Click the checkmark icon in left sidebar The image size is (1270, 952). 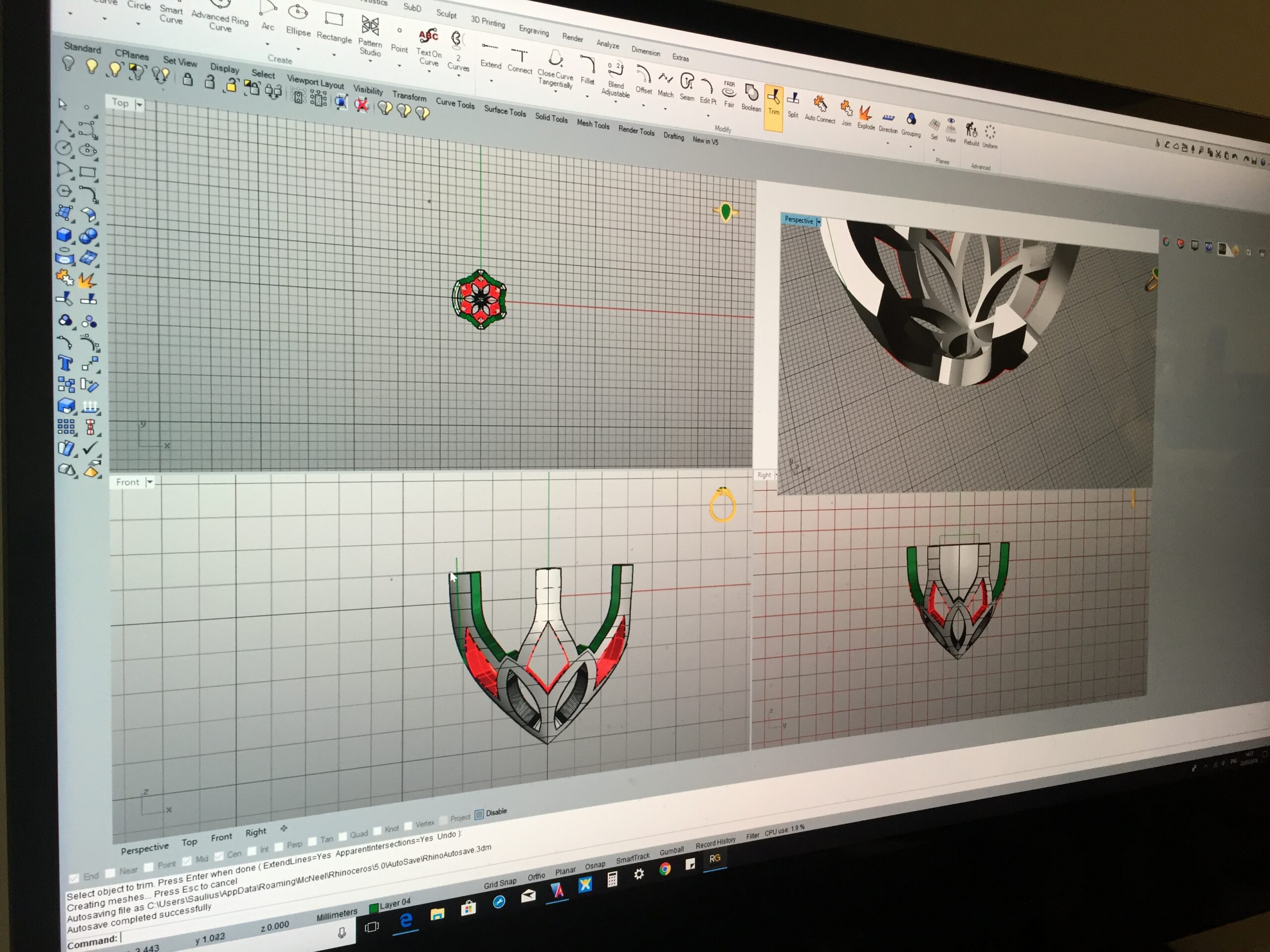click(x=90, y=448)
